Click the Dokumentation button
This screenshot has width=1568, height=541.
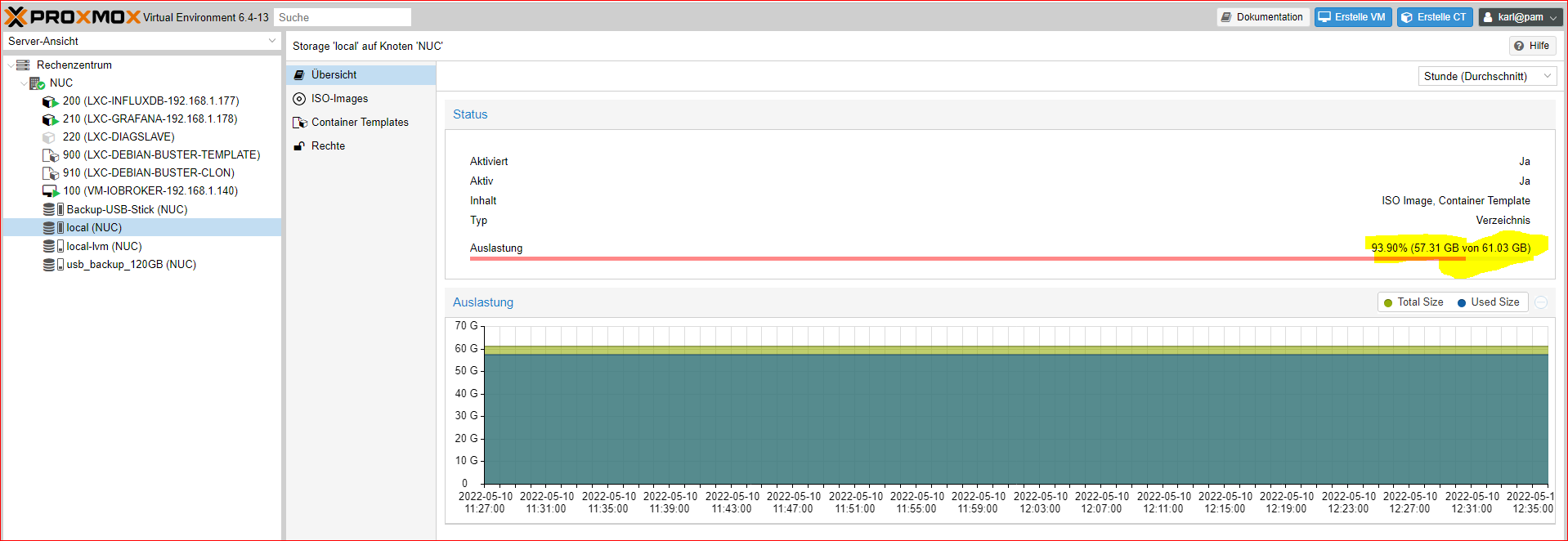[1263, 17]
